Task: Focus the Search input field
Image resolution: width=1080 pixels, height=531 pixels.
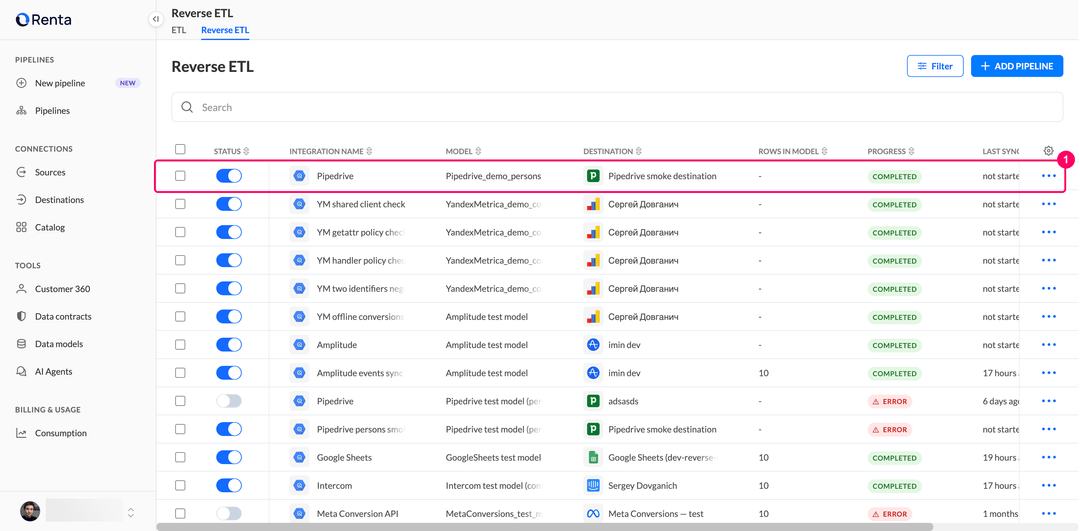Action: point(617,107)
